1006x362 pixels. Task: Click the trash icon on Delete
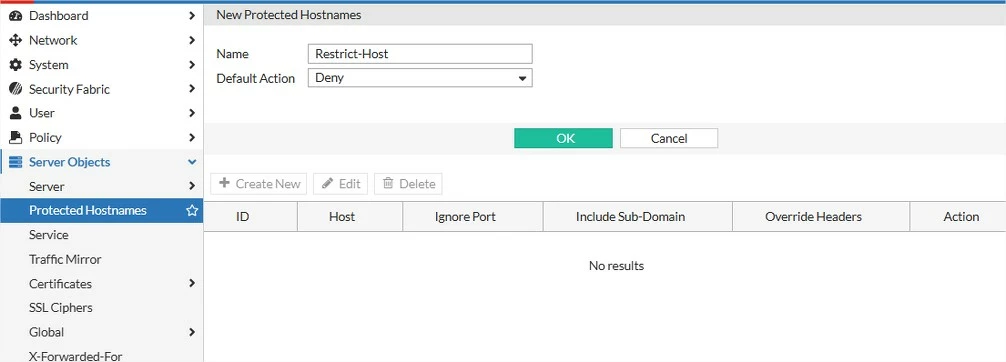point(388,184)
